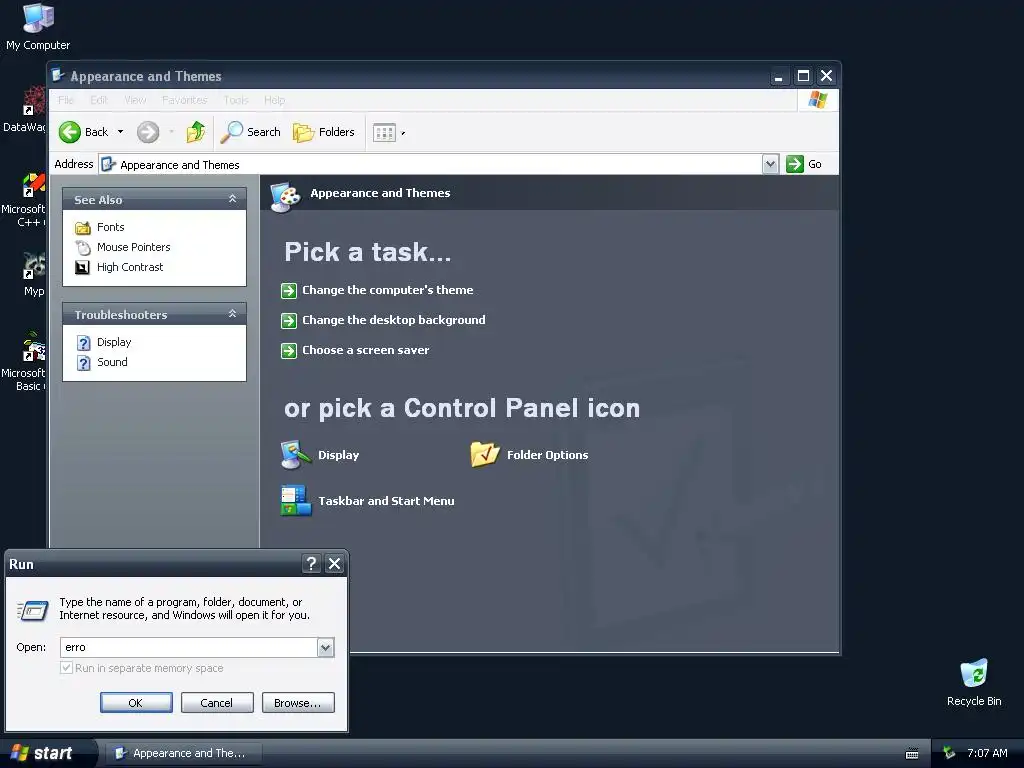Toggle the Folders pane toolbar button
The image size is (1024, 768).
(x=324, y=132)
